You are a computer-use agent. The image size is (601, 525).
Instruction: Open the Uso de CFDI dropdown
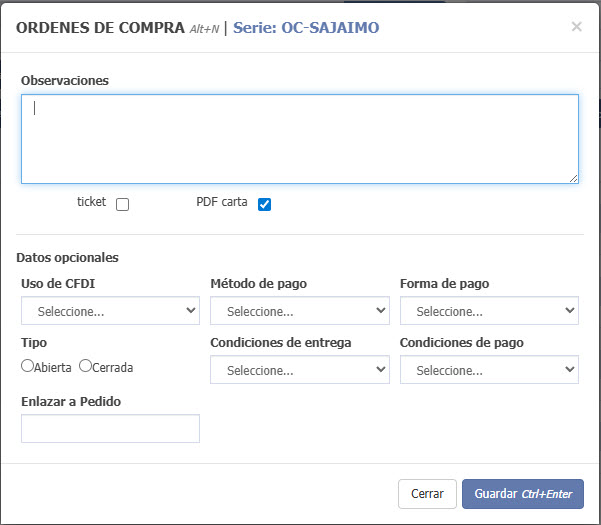[x=110, y=310]
